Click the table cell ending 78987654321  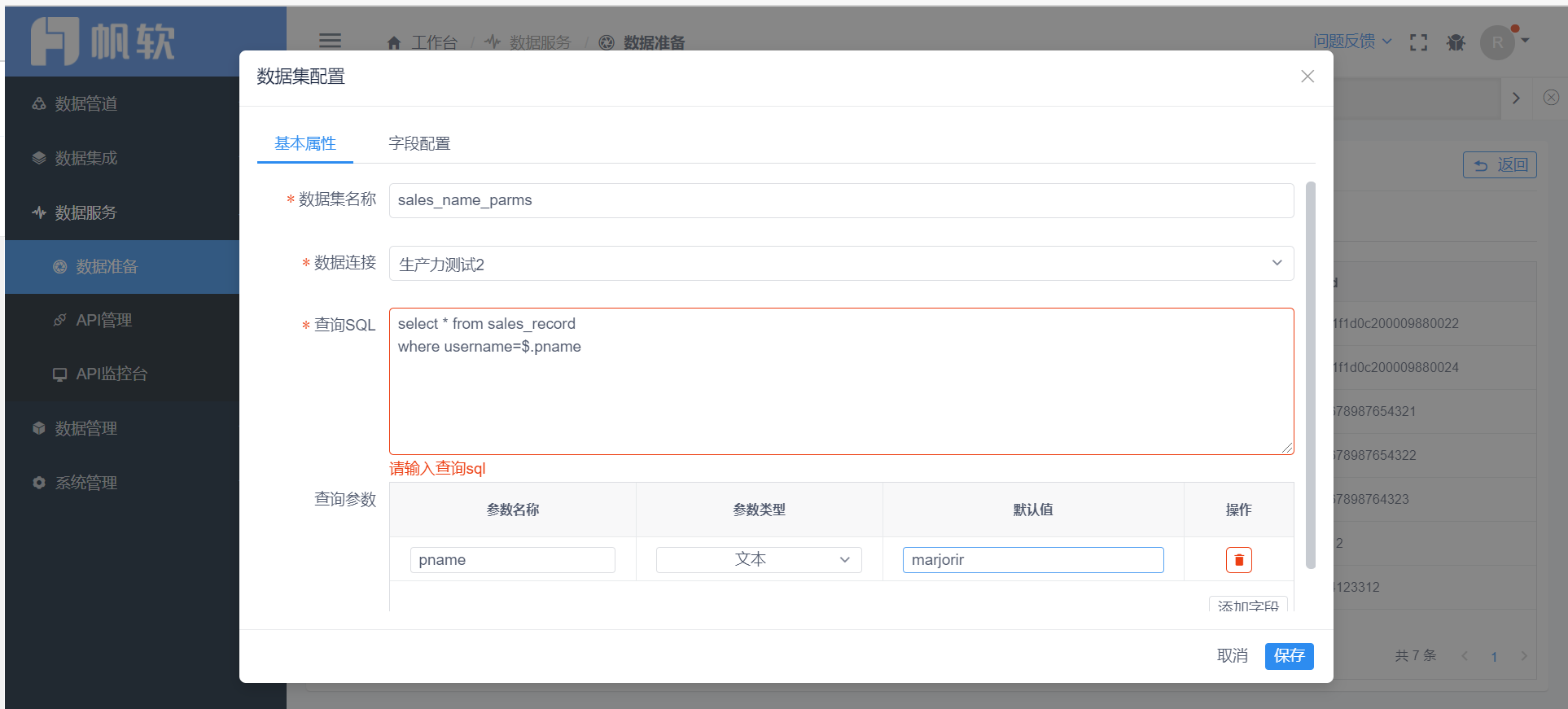click(1375, 411)
